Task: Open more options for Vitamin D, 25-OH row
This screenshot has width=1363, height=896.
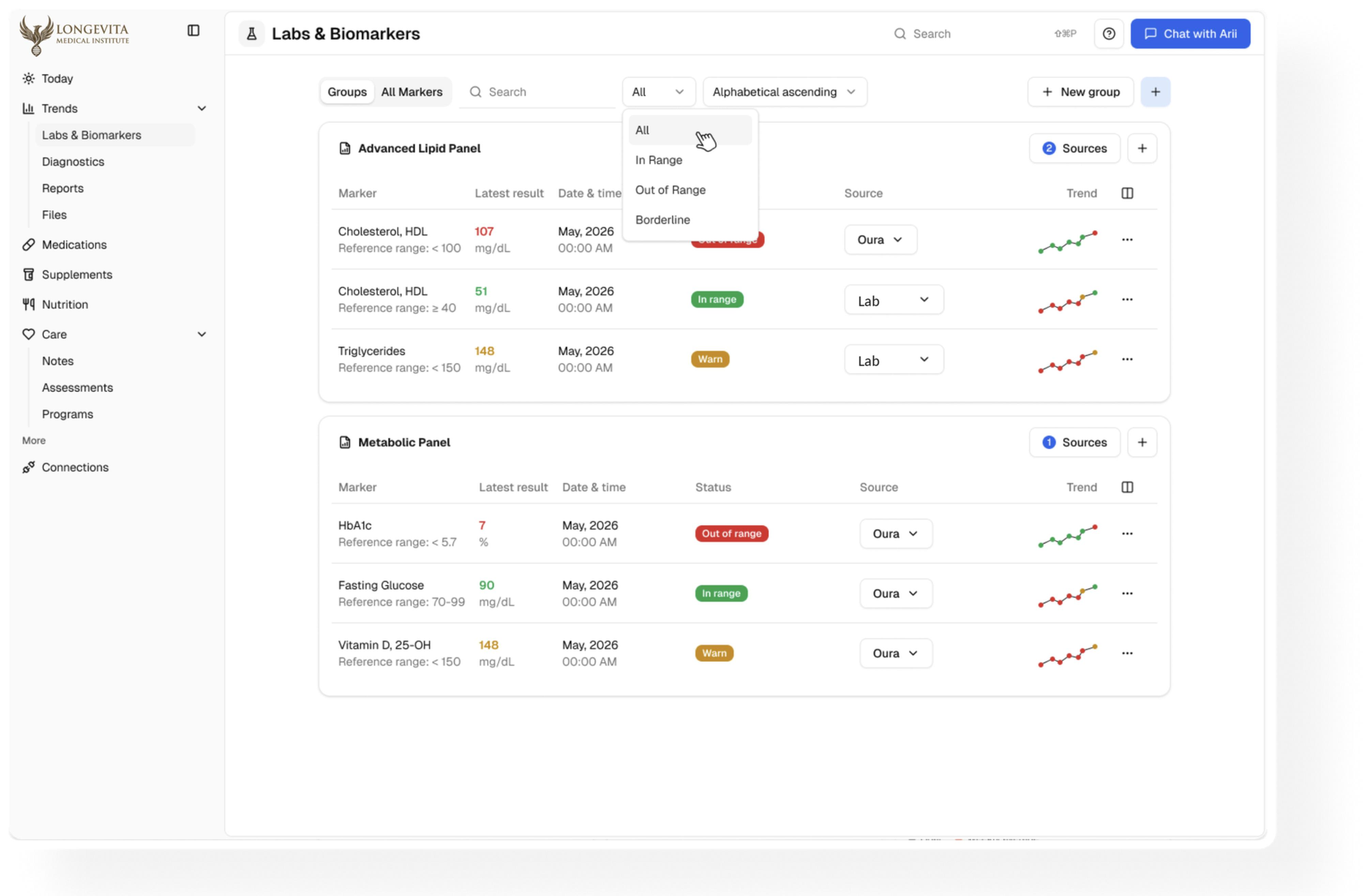Action: coord(1127,654)
